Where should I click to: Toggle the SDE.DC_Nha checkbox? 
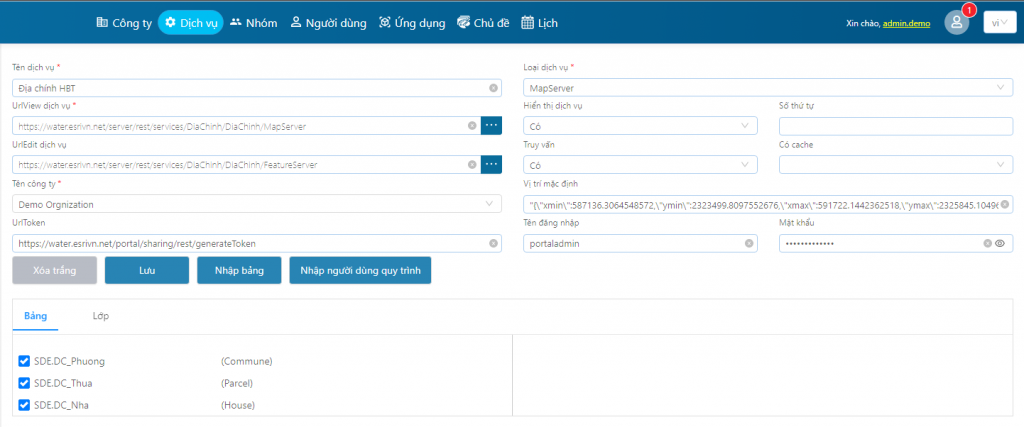click(25, 405)
